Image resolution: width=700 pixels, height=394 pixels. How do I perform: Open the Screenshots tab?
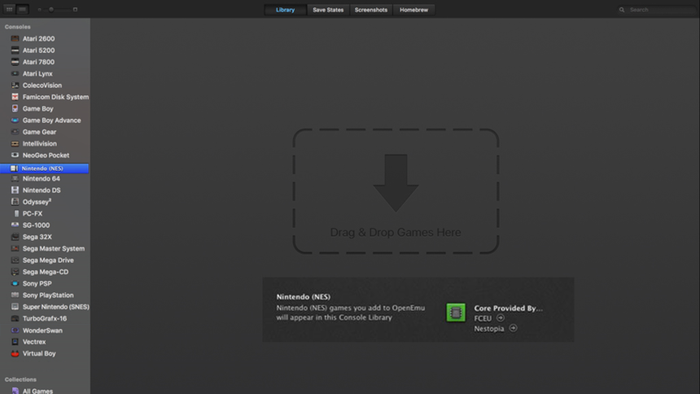(x=371, y=10)
